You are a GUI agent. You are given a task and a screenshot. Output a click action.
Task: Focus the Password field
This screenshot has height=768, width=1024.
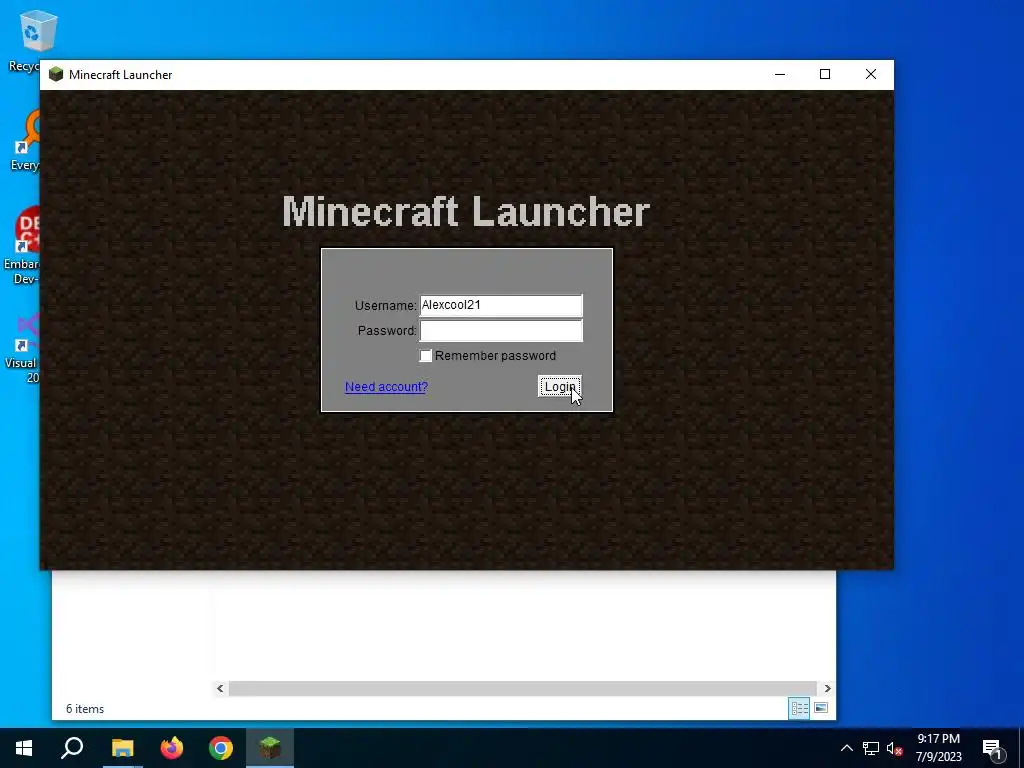pos(501,330)
